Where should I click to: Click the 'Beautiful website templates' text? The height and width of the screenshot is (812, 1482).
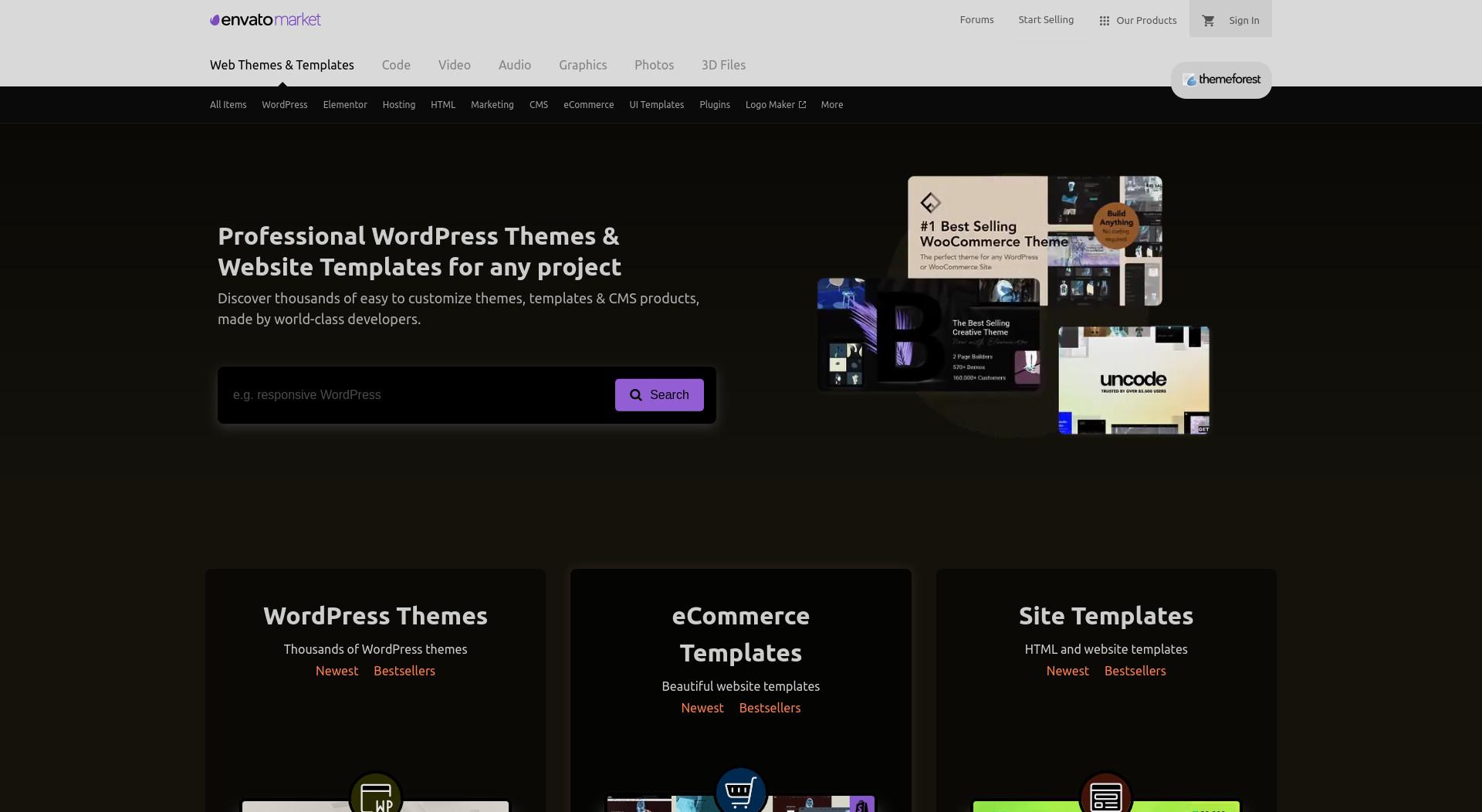(x=741, y=687)
